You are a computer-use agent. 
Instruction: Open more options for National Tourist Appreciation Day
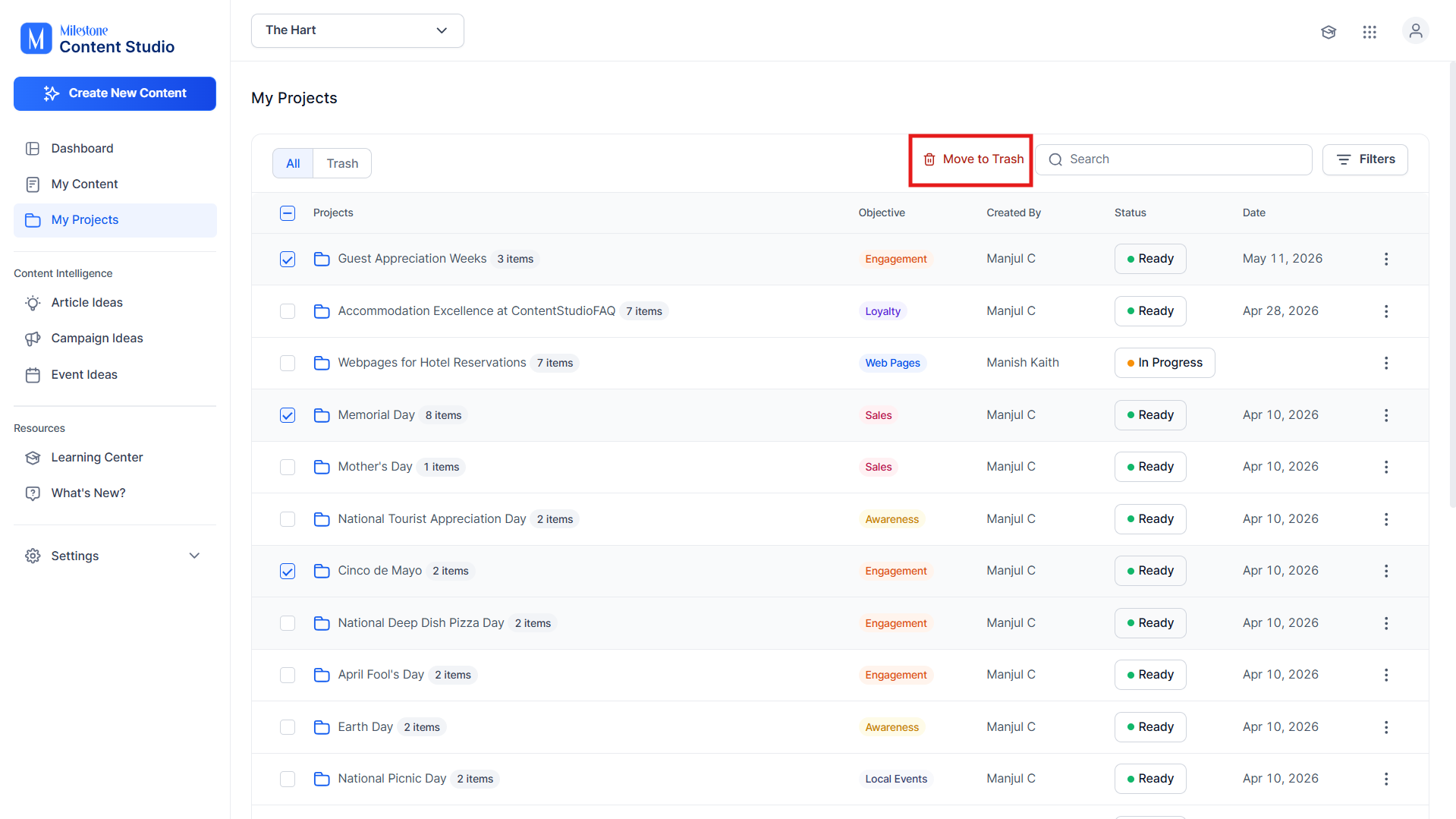point(1386,519)
